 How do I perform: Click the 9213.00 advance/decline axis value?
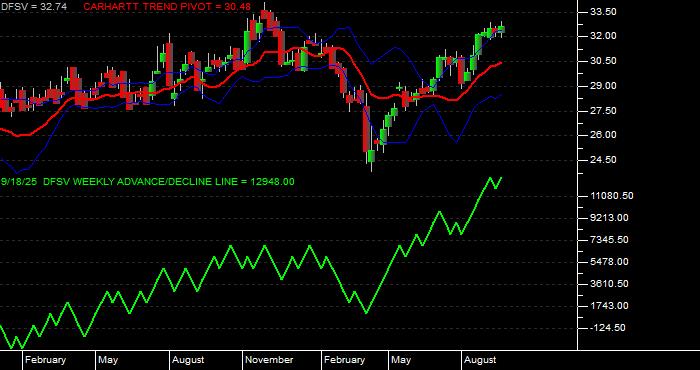[609, 218]
